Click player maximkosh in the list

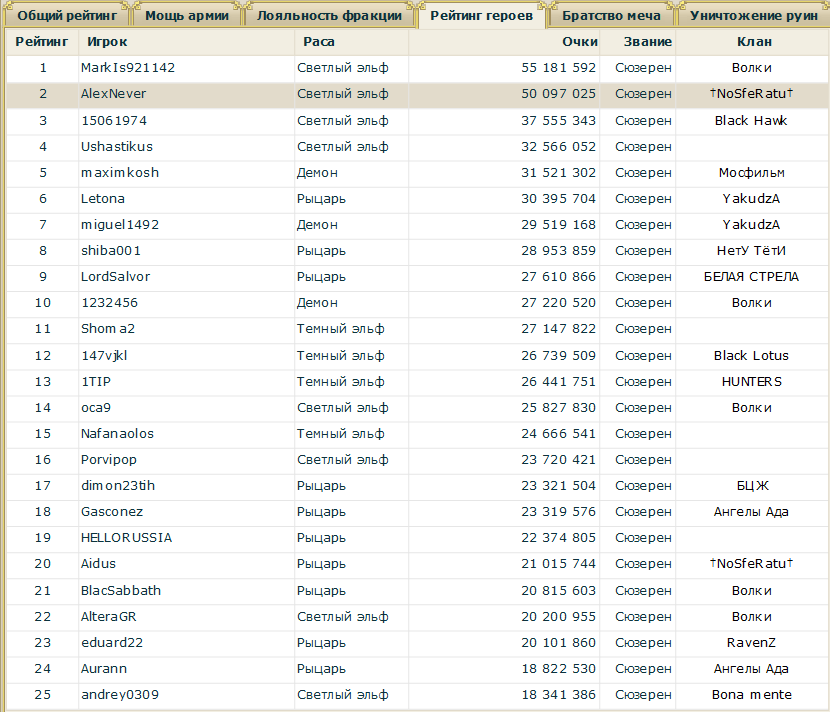[x=120, y=172]
